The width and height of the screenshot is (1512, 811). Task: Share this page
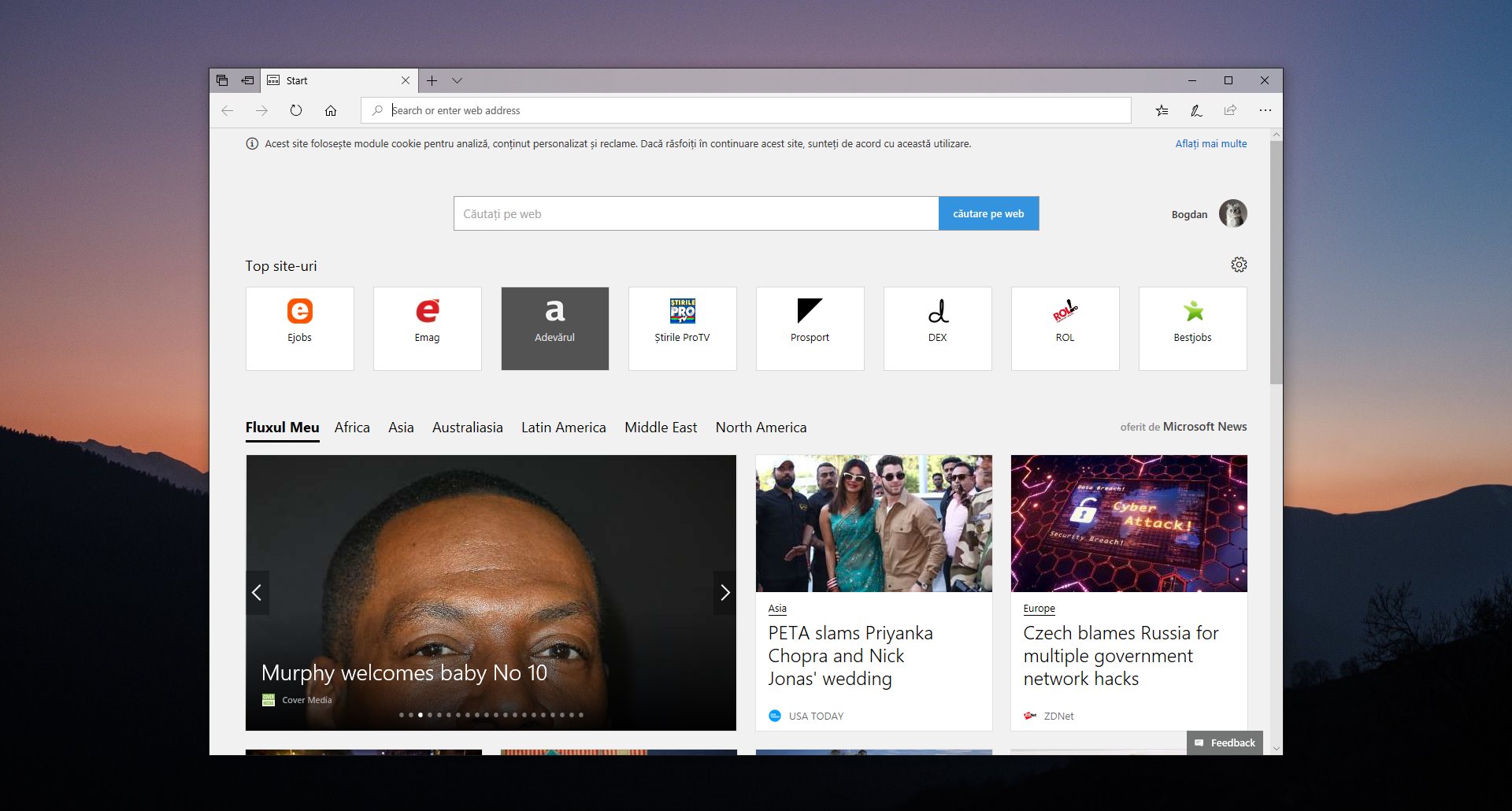coord(1230,110)
